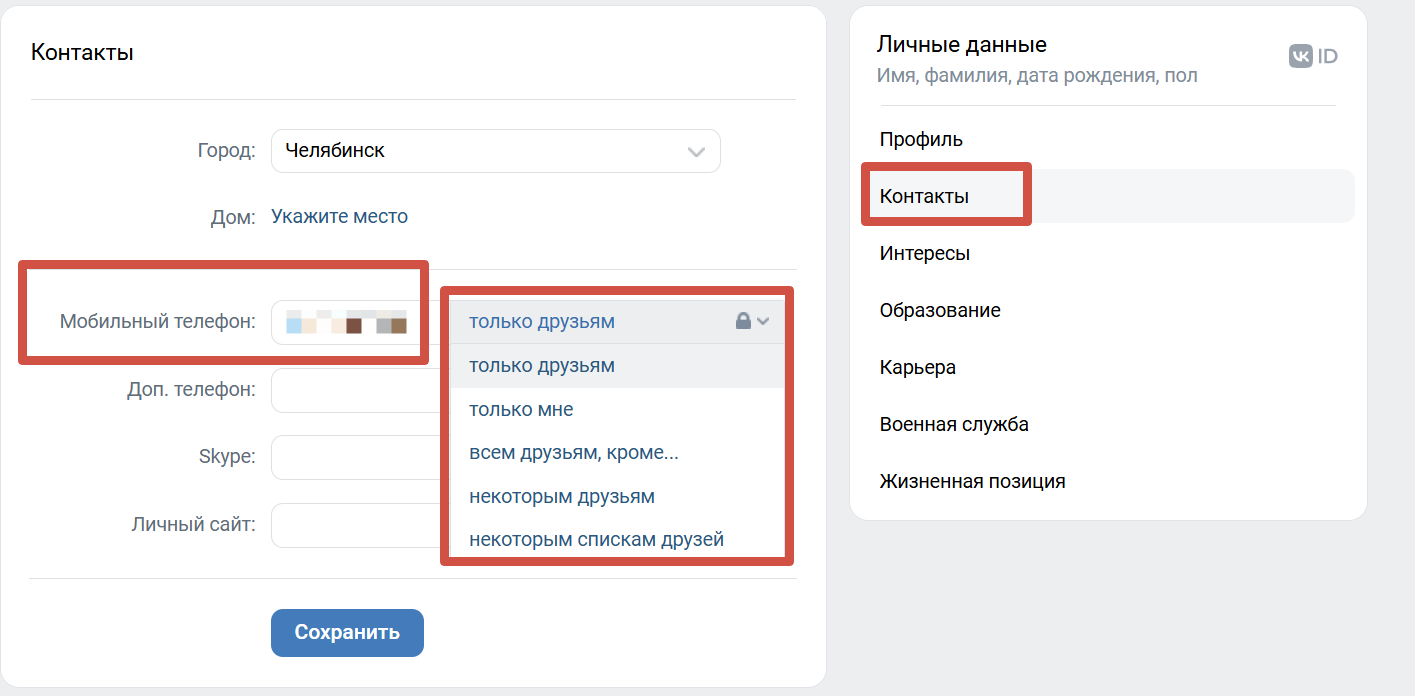Screen dimensions: 1415x696
Task: Click the lock icon in privacy dropdown
Action: pyautogui.click(x=743, y=321)
